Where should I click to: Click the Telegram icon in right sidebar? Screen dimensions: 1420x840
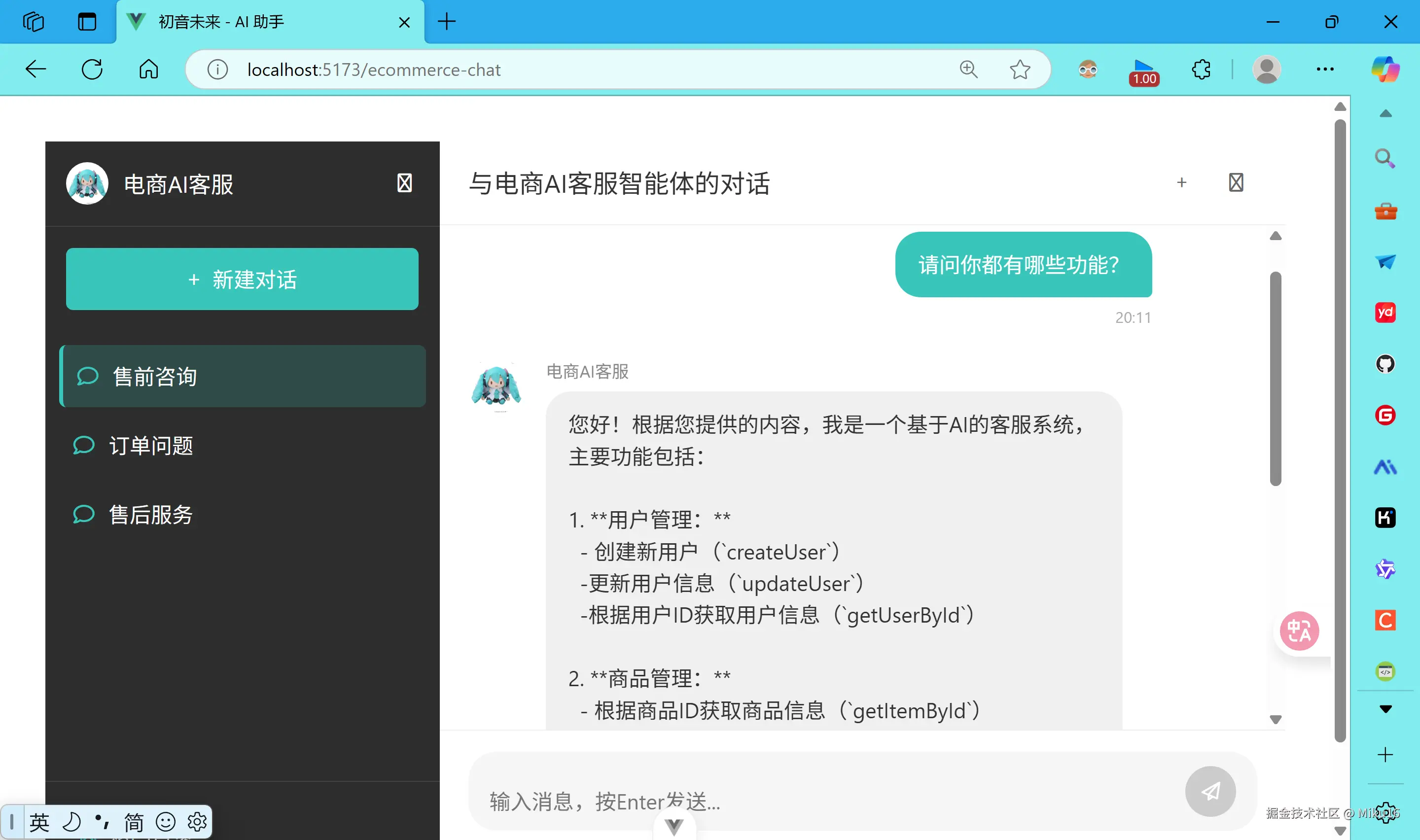point(1385,261)
